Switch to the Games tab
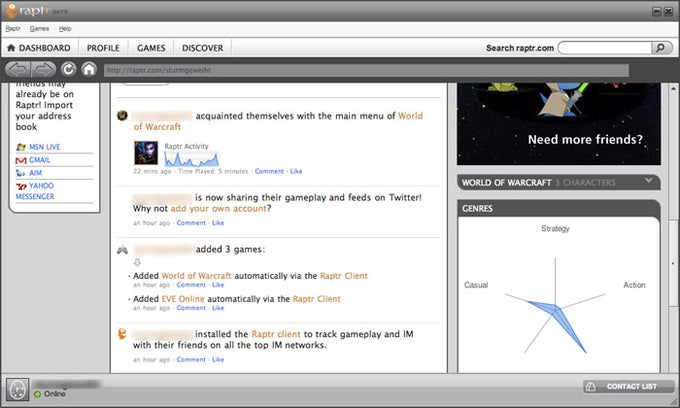This screenshot has height=408, width=680. (151, 48)
